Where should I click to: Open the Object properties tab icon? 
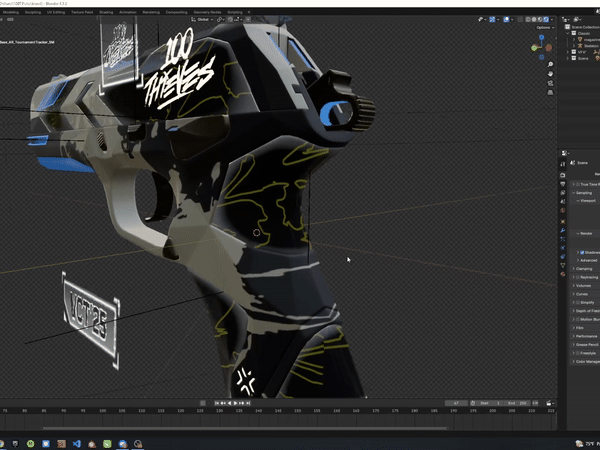pos(562,222)
